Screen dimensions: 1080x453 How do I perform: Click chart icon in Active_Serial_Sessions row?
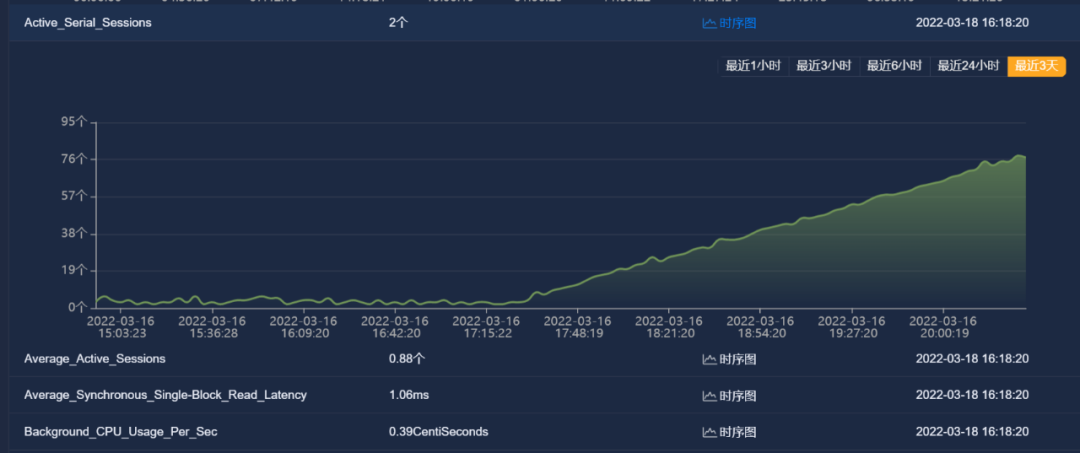coord(709,23)
